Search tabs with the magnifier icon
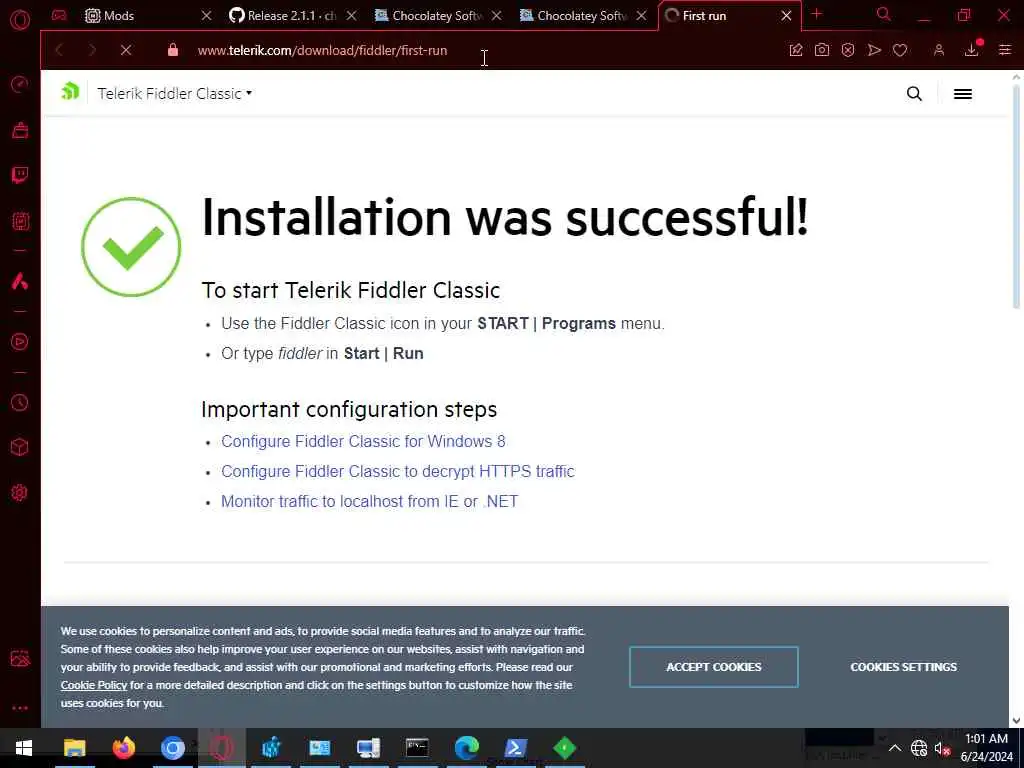Screen dimensions: 1024x768 (x=884, y=14)
